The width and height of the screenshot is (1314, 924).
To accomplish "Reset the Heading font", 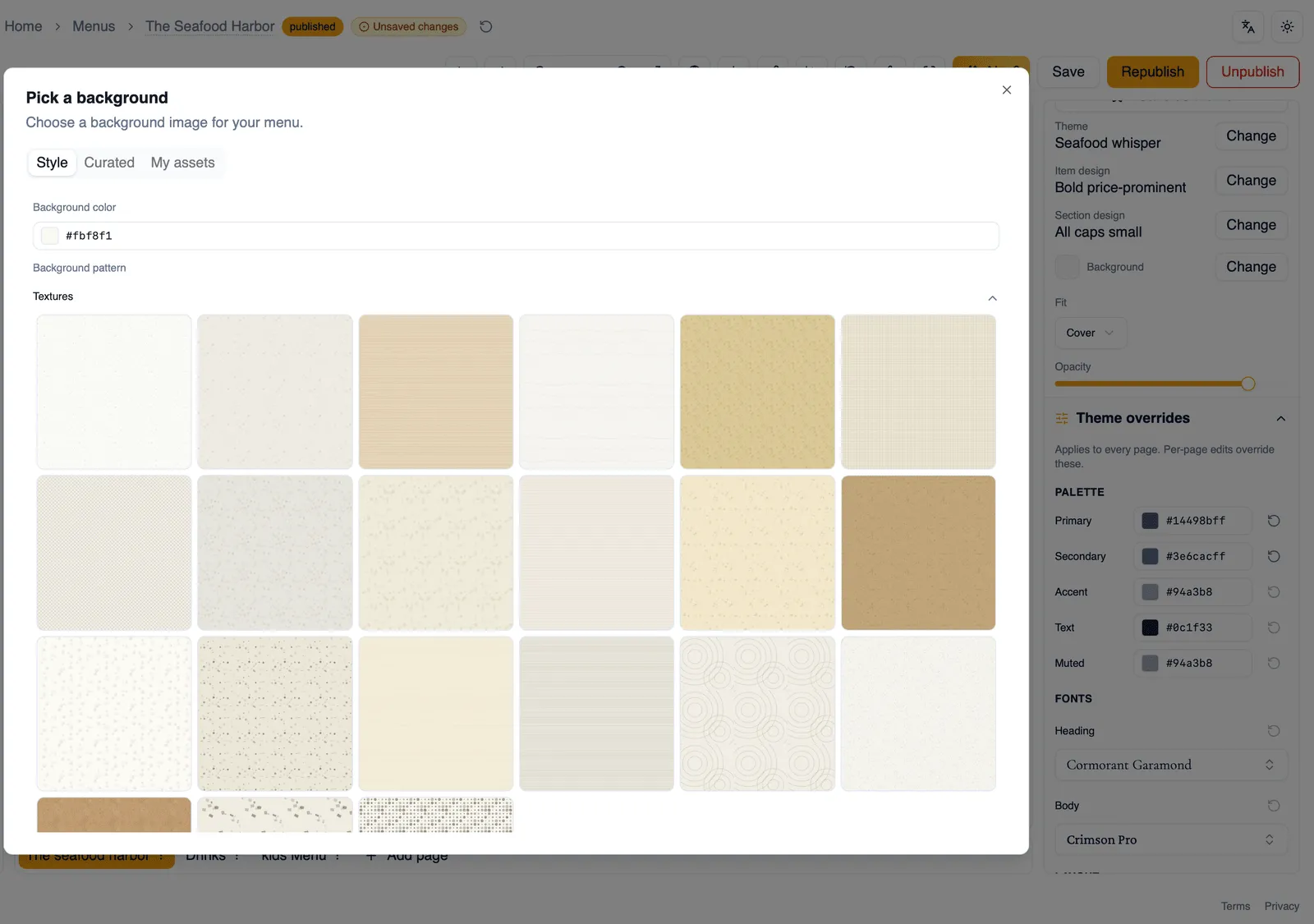I will click(1274, 731).
